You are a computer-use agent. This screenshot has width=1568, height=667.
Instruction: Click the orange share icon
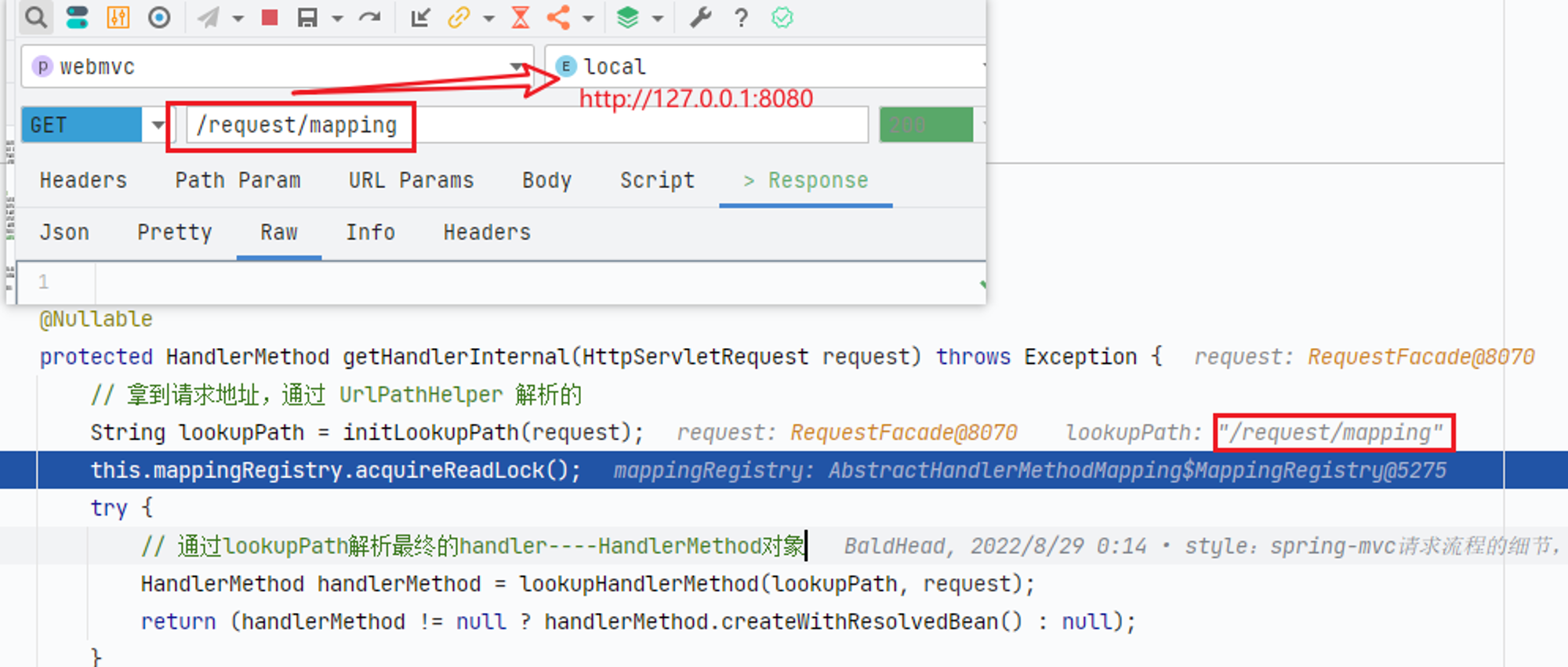pyautogui.click(x=558, y=17)
